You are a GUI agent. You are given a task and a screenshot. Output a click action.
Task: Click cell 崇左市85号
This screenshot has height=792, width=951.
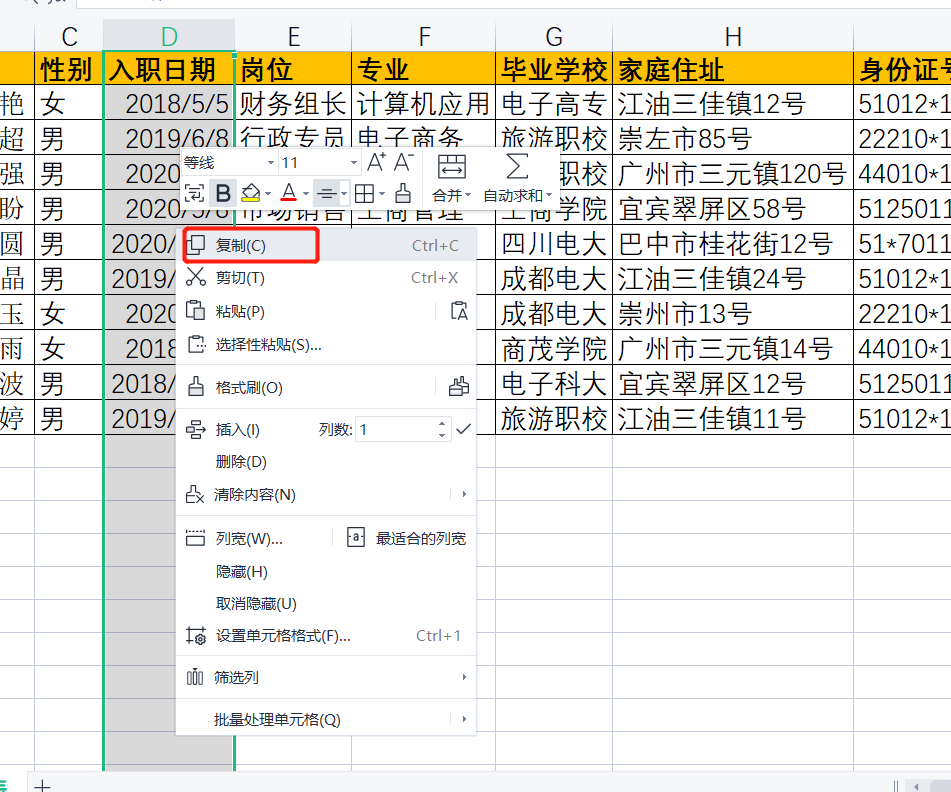(x=733, y=138)
